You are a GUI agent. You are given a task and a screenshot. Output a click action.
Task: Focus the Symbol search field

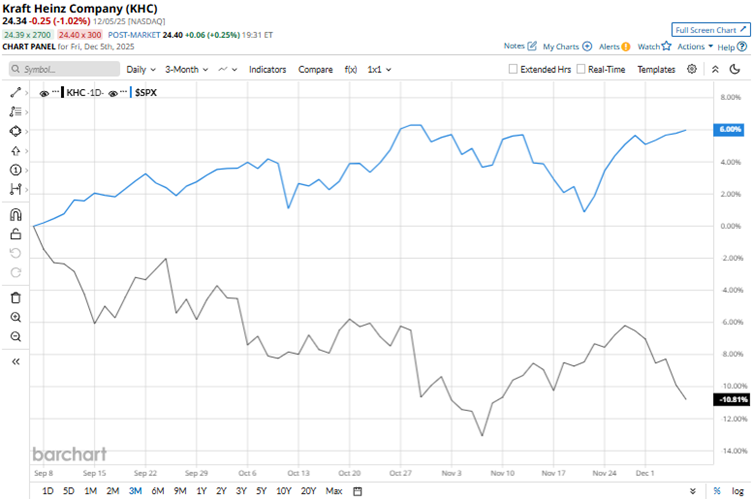(x=64, y=69)
